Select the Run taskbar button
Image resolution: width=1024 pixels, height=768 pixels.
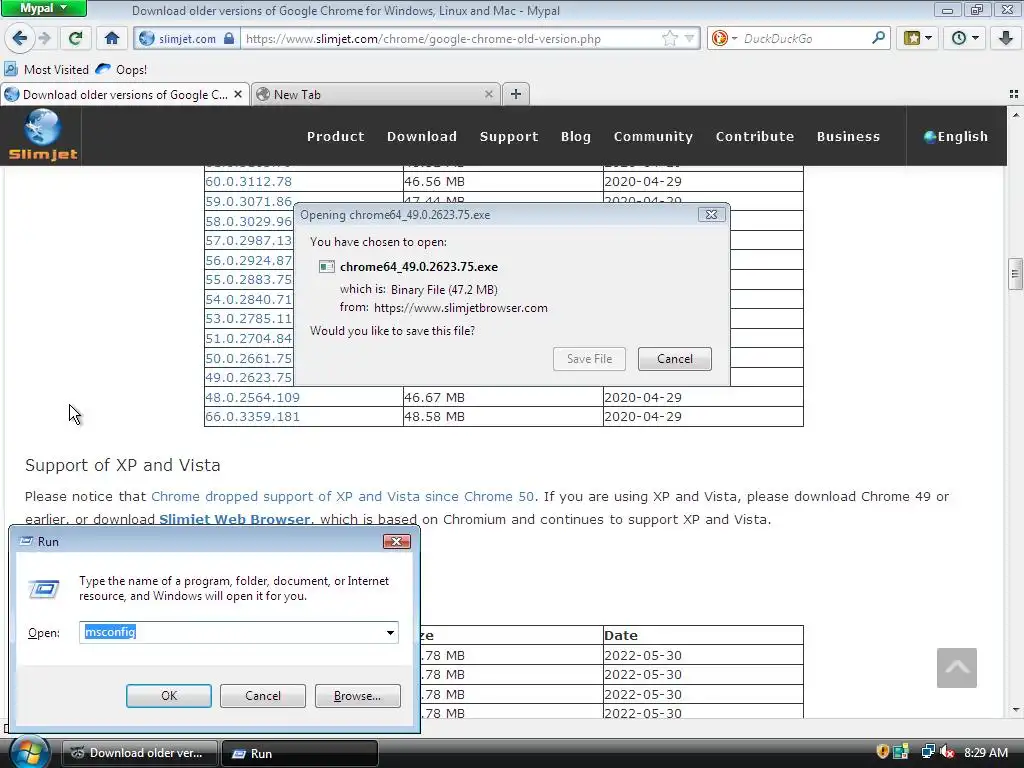click(300, 753)
